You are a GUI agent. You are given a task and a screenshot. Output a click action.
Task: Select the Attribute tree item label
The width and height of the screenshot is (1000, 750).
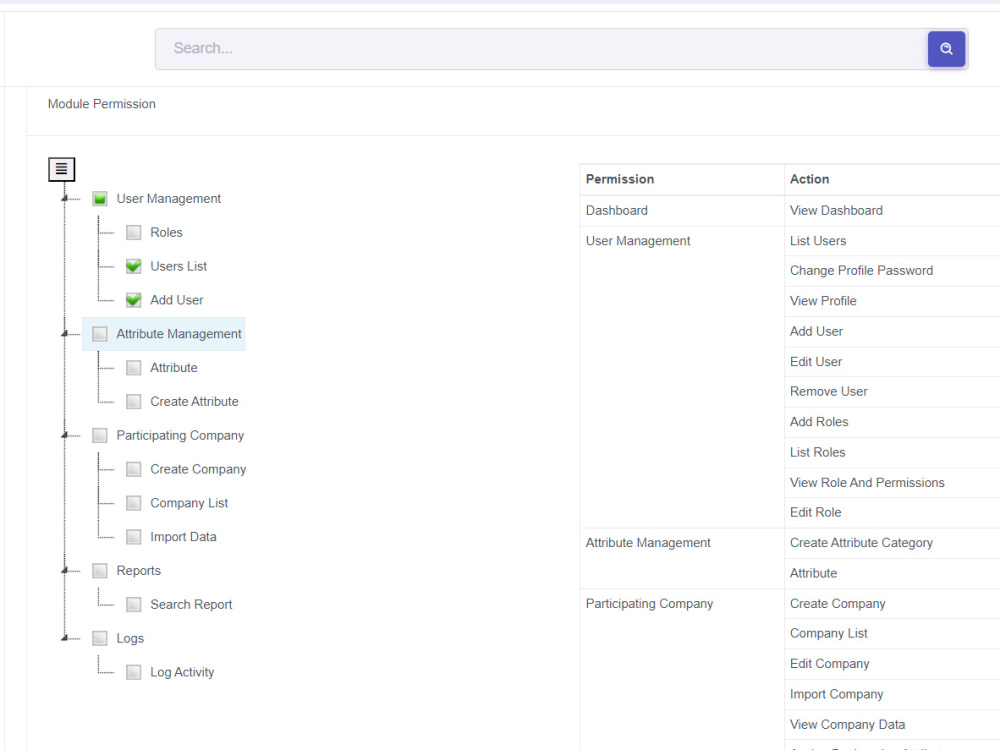point(173,368)
